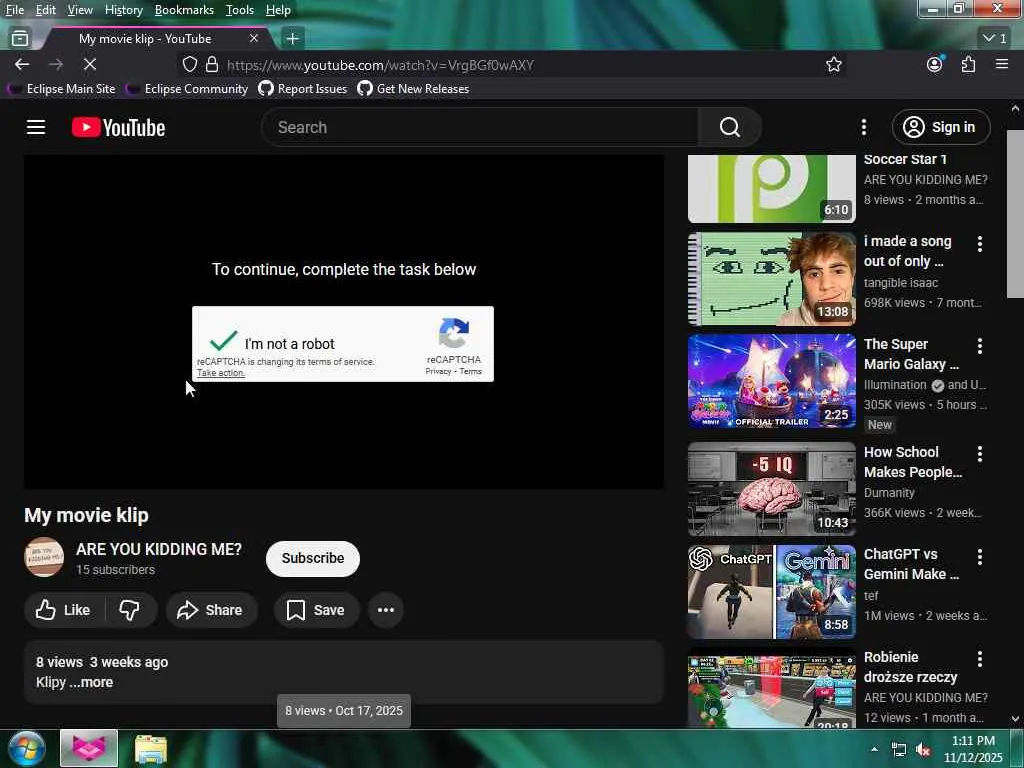Bookmark this page with star icon
This screenshot has width=1024, height=768.
(x=833, y=64)
